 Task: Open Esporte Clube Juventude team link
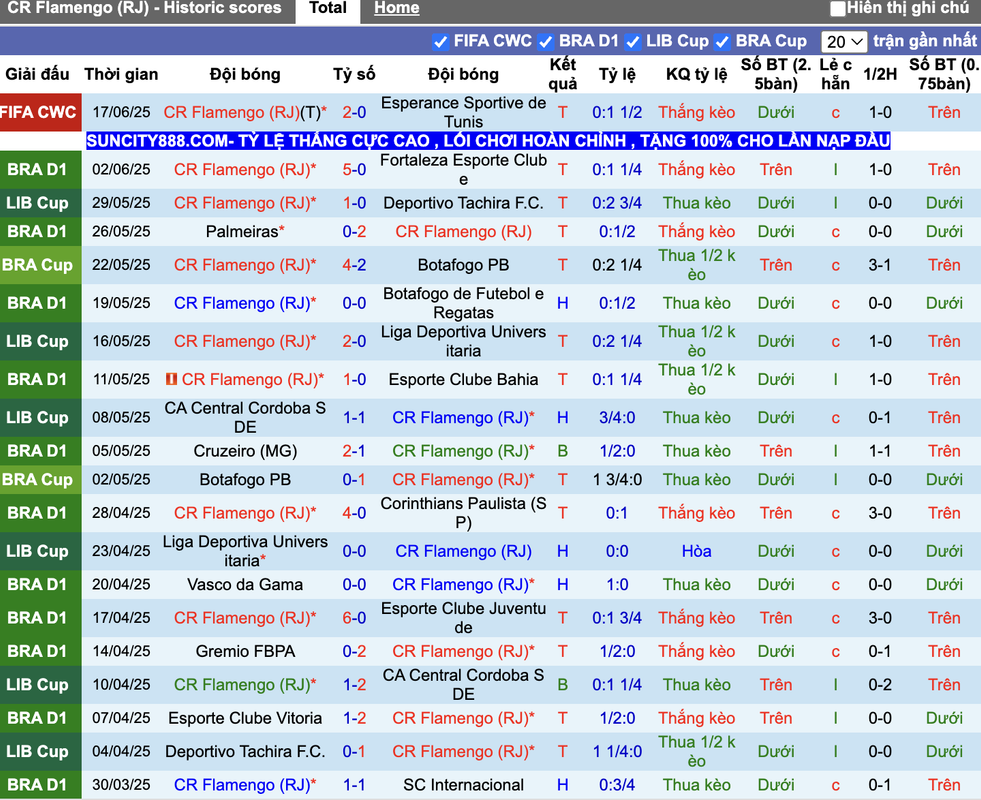tap(463, 618)
